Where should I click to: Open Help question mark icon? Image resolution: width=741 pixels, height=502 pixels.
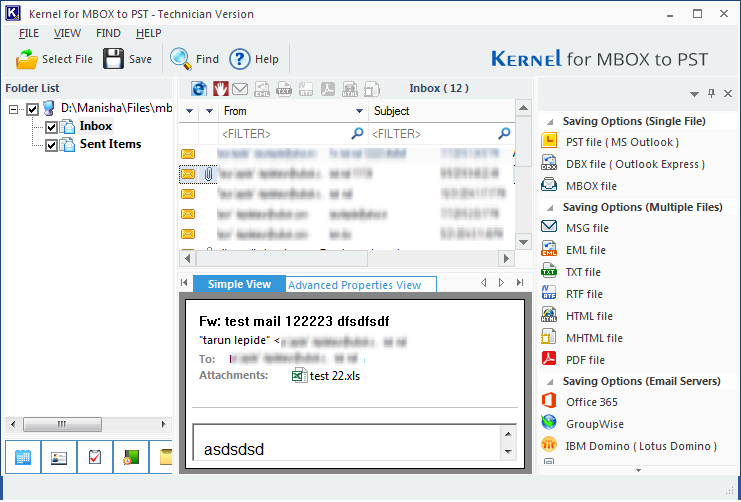click(x=240, y=60)
